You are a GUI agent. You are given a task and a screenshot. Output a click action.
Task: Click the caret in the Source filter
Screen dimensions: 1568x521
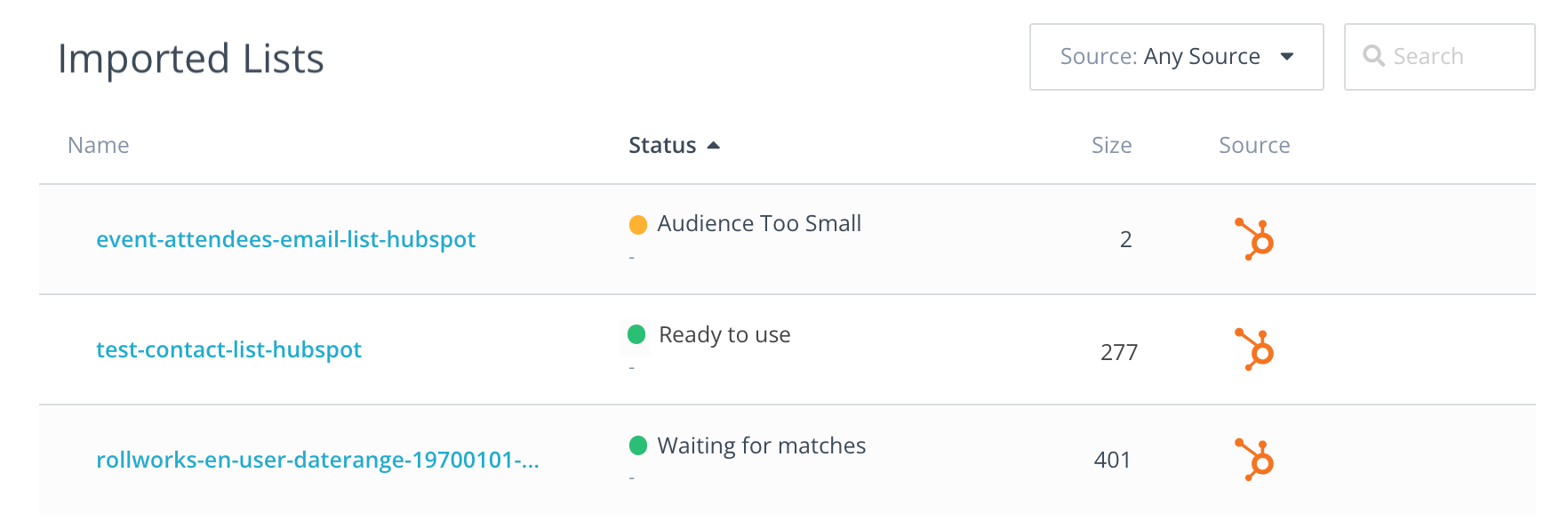(1286, 57)
